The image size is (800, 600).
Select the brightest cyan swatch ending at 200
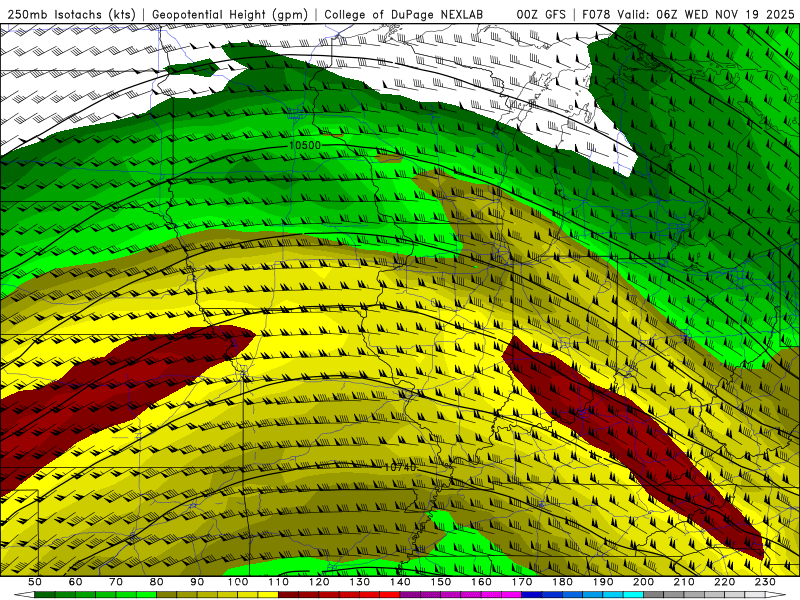[633, 595]
